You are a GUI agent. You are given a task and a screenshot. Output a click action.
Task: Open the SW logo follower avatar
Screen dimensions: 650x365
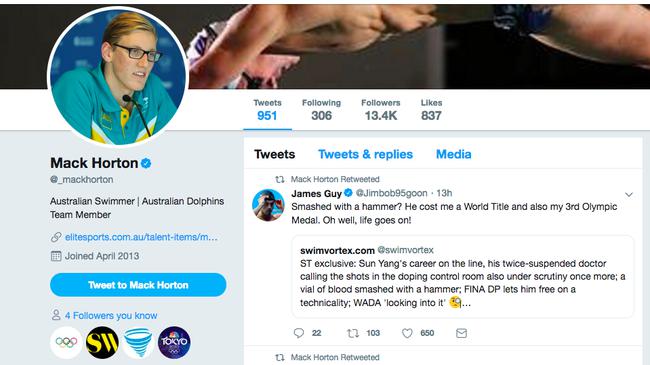pyautogui.click(x=102, y=342)
